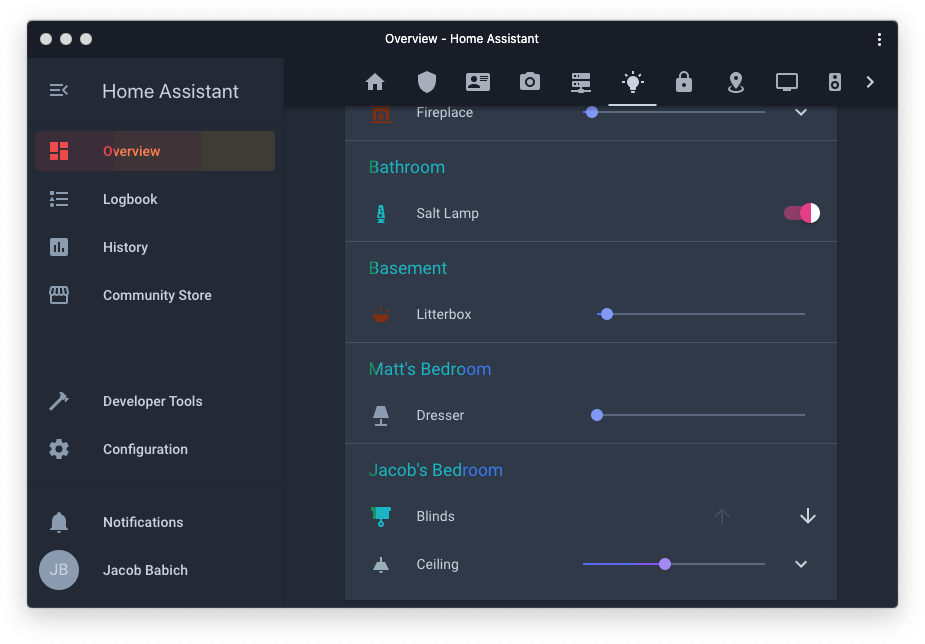This screenshot has width=925, height=644.
Task: Open the padlock locks tab
Action: click(684, 82)
